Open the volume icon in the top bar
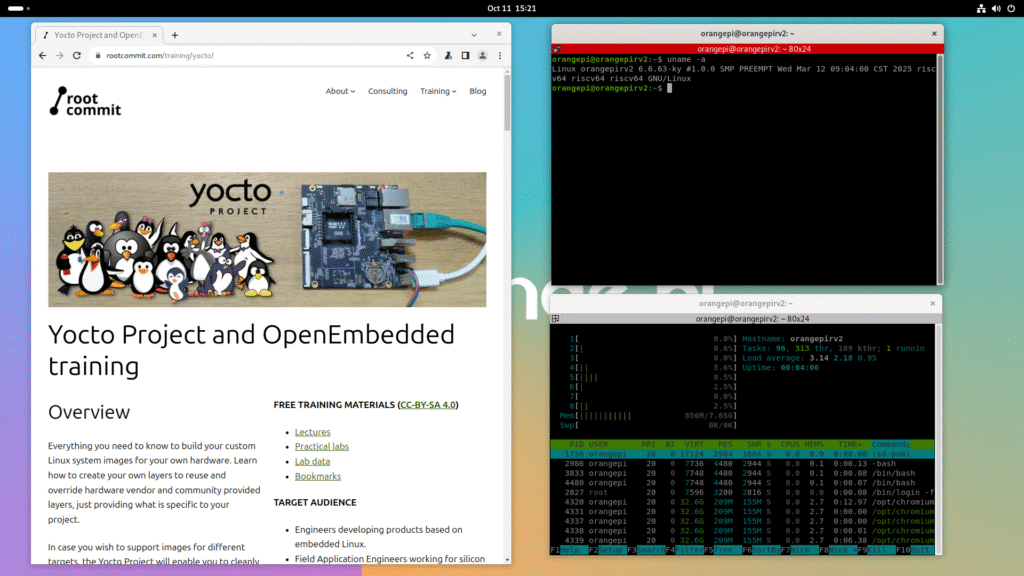The height and width of the screenshot is (576, 1024). 995,9
